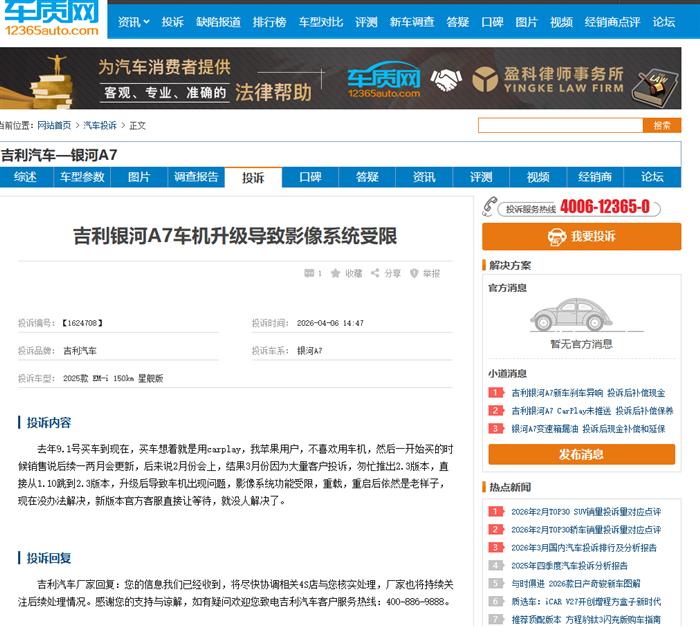Viewport: 700px width, 627px height.
Task: Open 汽车投诉 breadcrumb link
Action: pos(100,125)
